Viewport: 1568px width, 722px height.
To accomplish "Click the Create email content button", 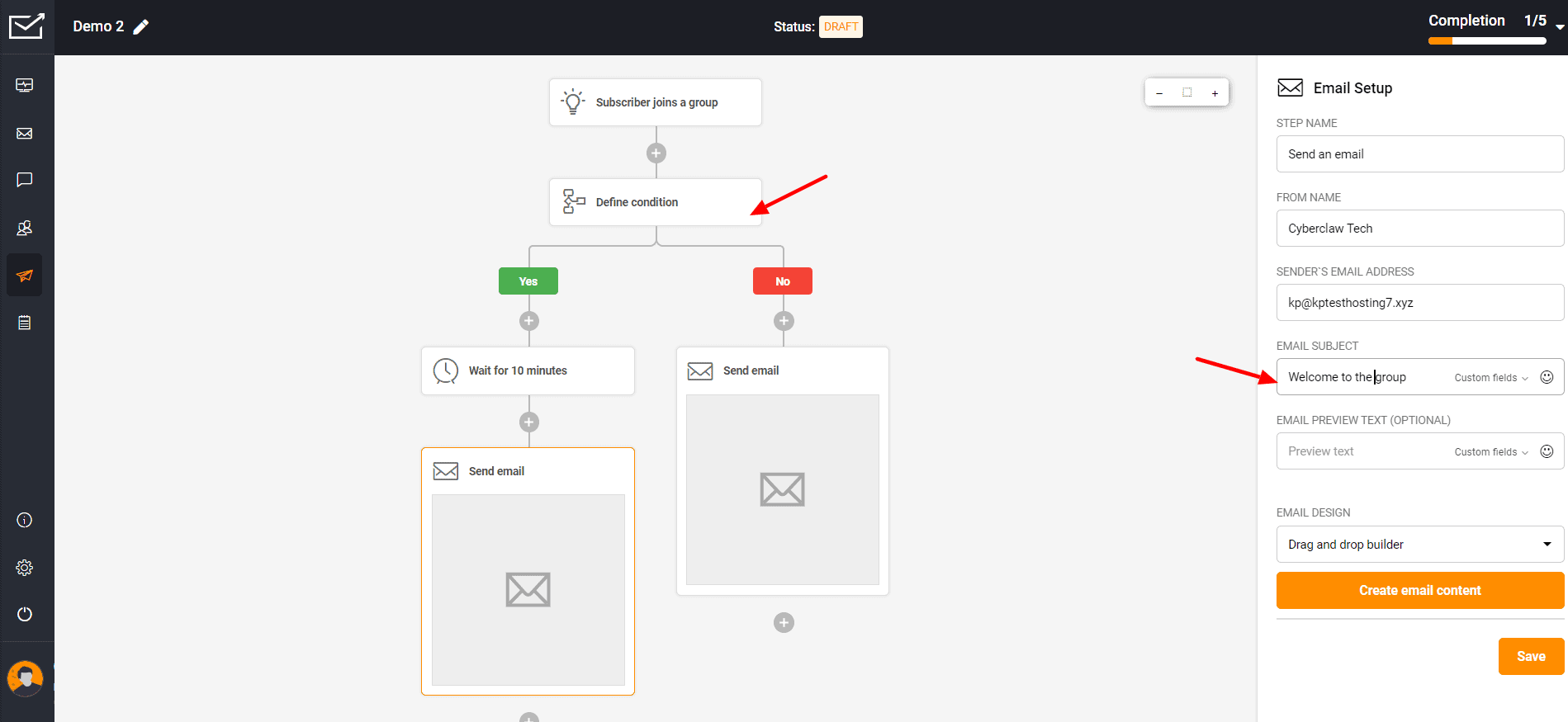I will click(x=1419, y=591).
